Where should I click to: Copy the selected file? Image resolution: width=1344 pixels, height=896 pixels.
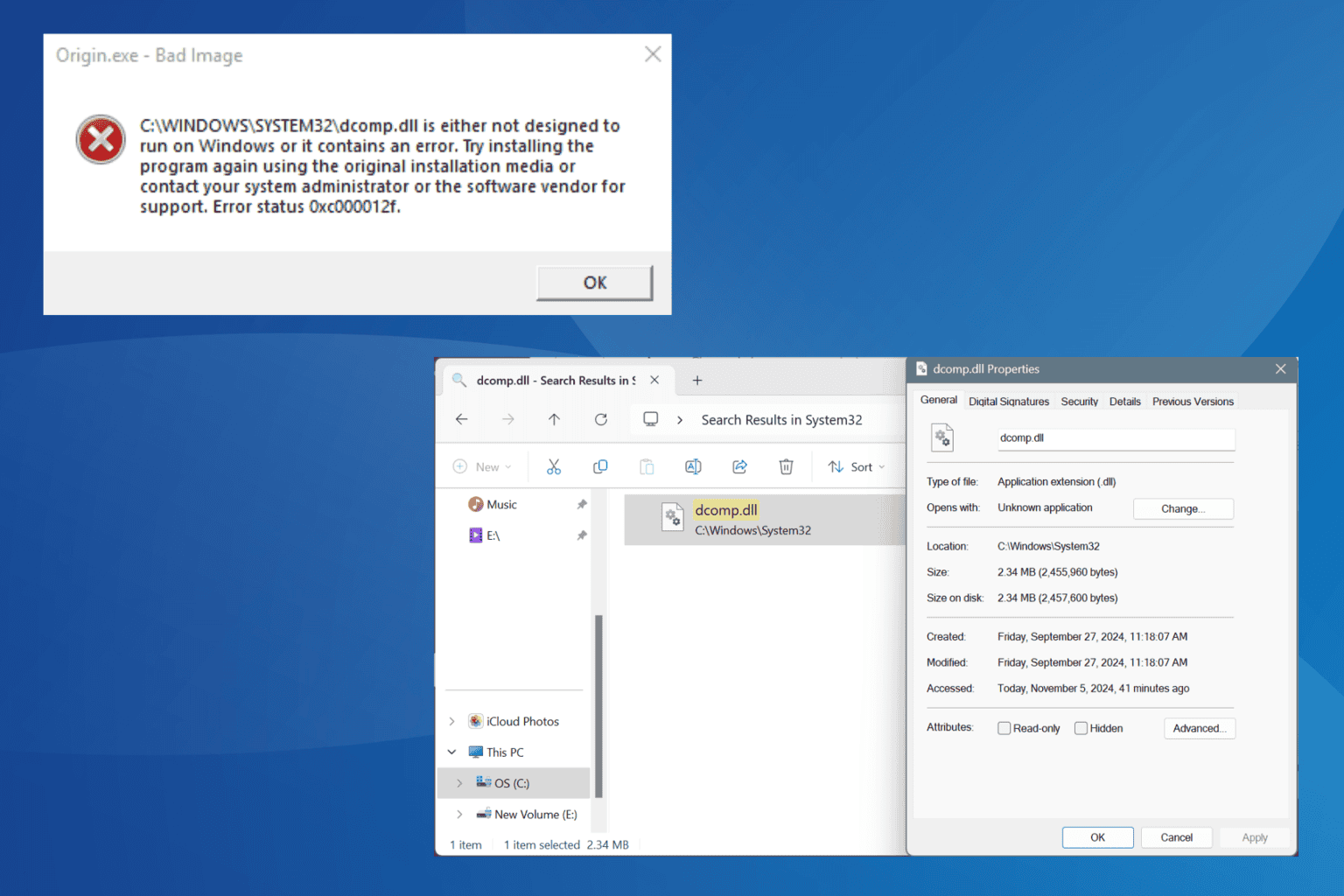[x=600, y=466]
